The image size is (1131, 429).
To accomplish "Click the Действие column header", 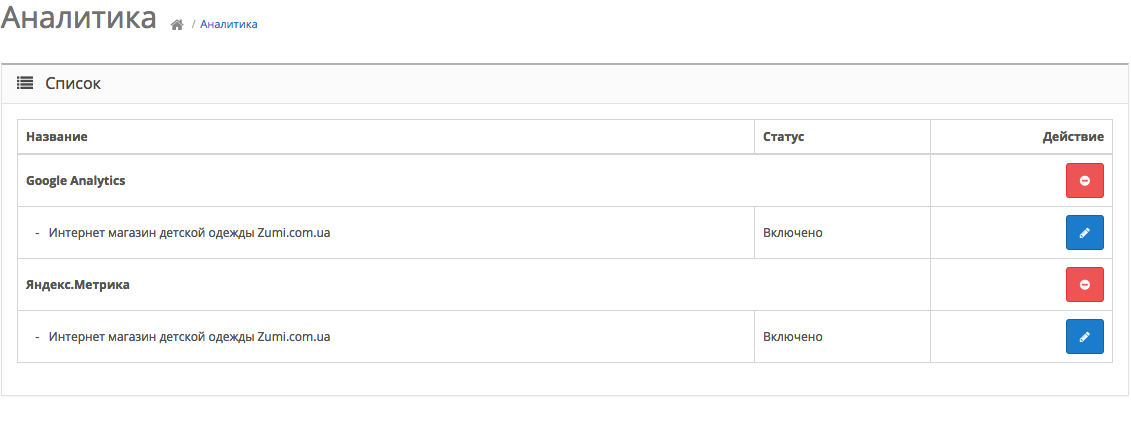I will 1073,136.
